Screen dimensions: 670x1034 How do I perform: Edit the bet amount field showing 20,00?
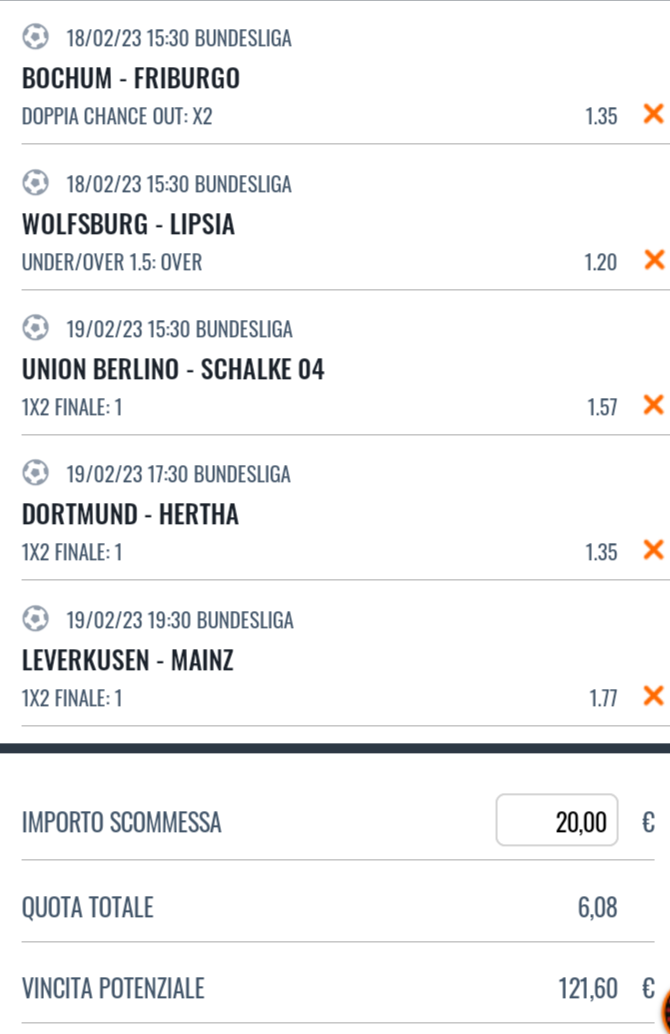(x=557, y=821)
